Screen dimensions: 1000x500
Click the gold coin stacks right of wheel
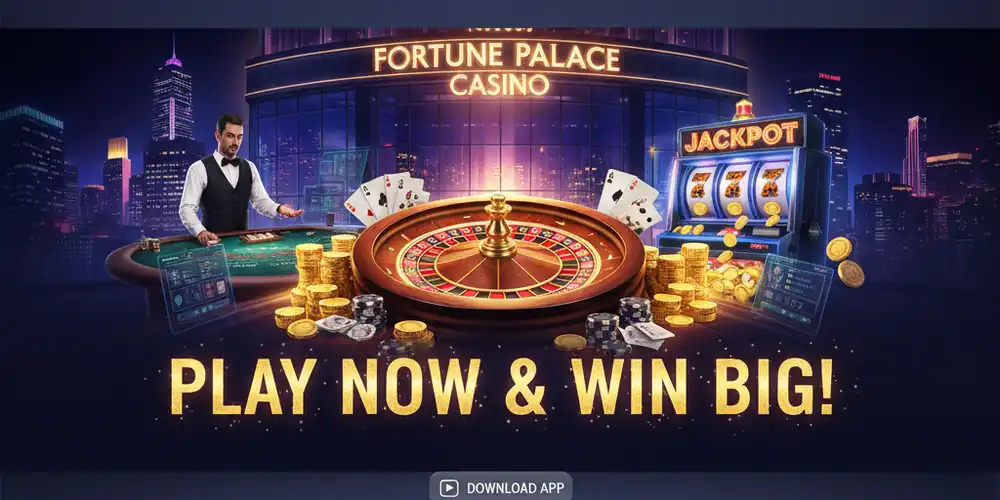coord(679,281)
